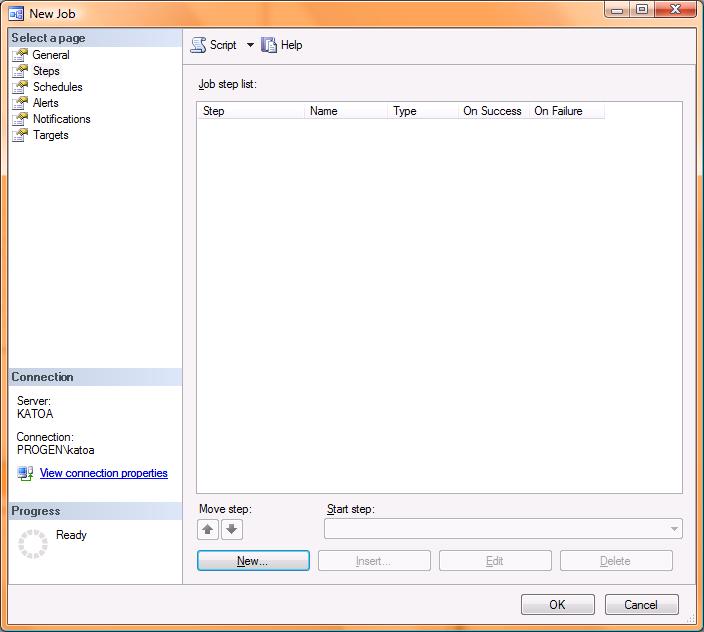This screenshot has width=704, height=632.
Task: Click the PROGEN\katoa connection text
Action: [x=56, y=450]
